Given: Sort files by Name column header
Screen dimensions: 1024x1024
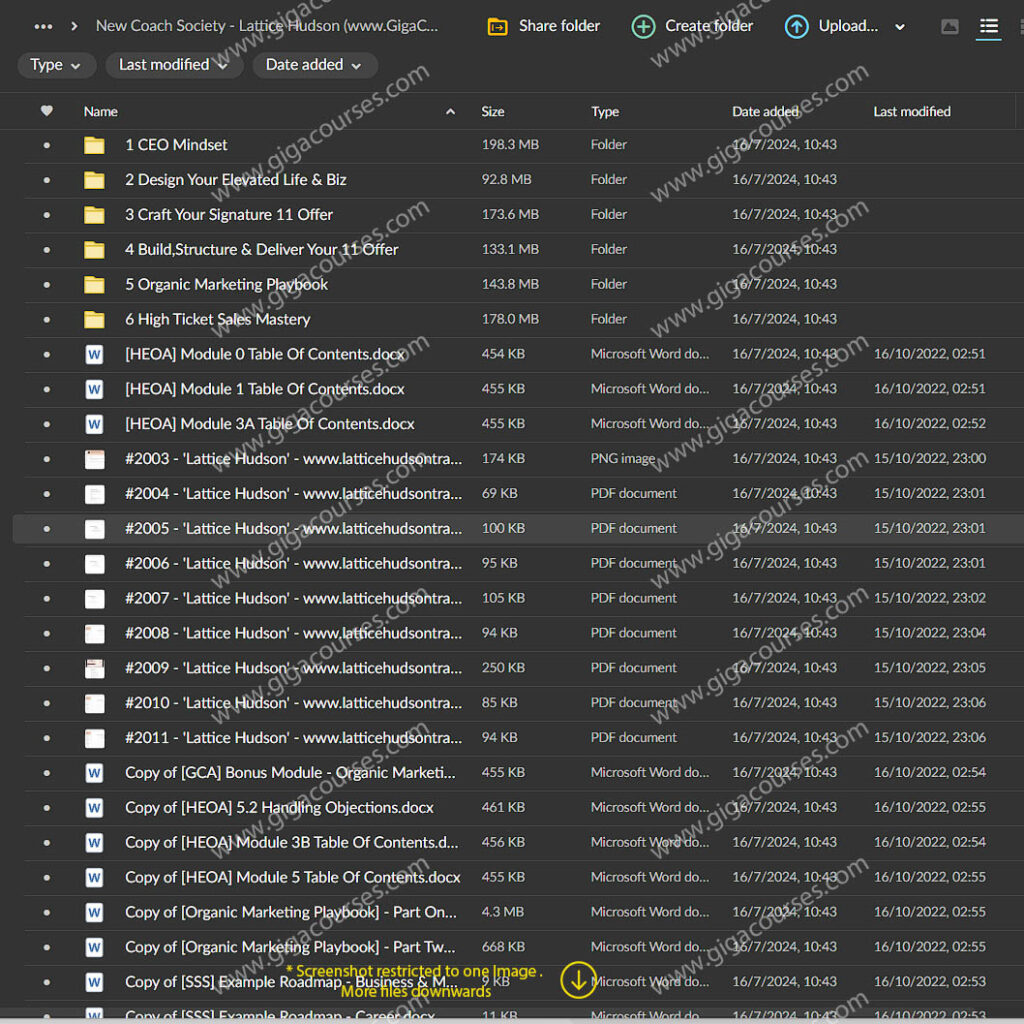Looking at the screenshot, I should (101, 112).
